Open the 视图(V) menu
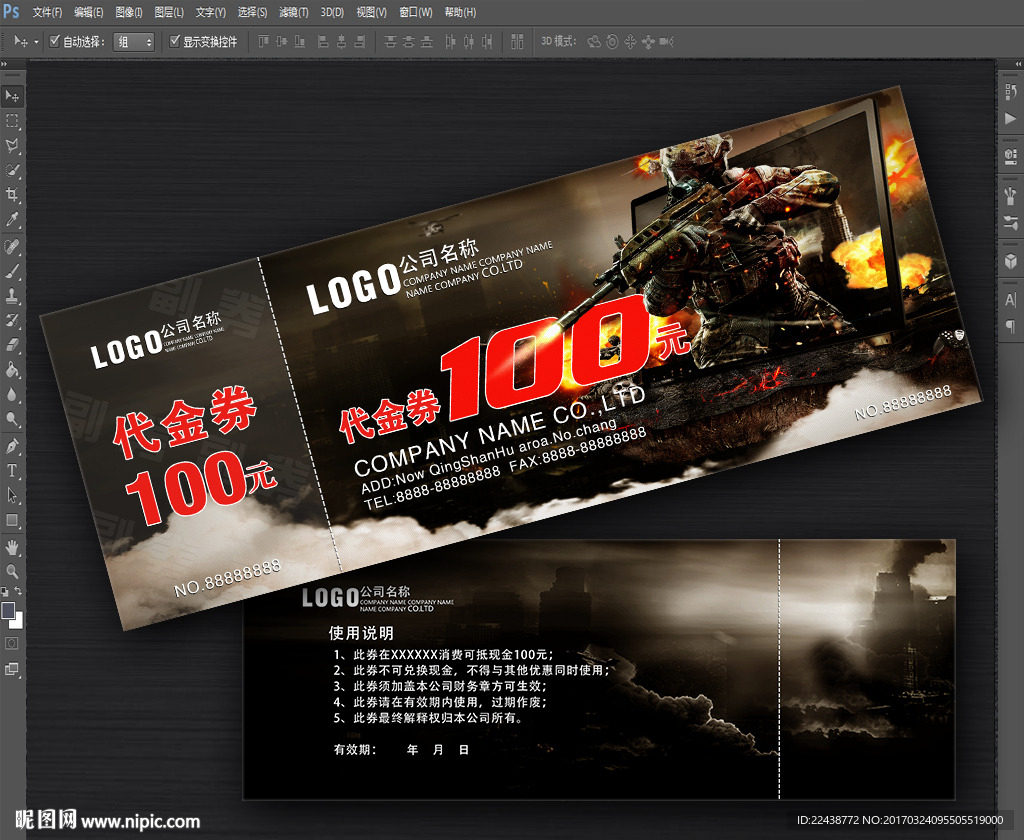Viewport: 1024px width, 840px height. (372, 12)
